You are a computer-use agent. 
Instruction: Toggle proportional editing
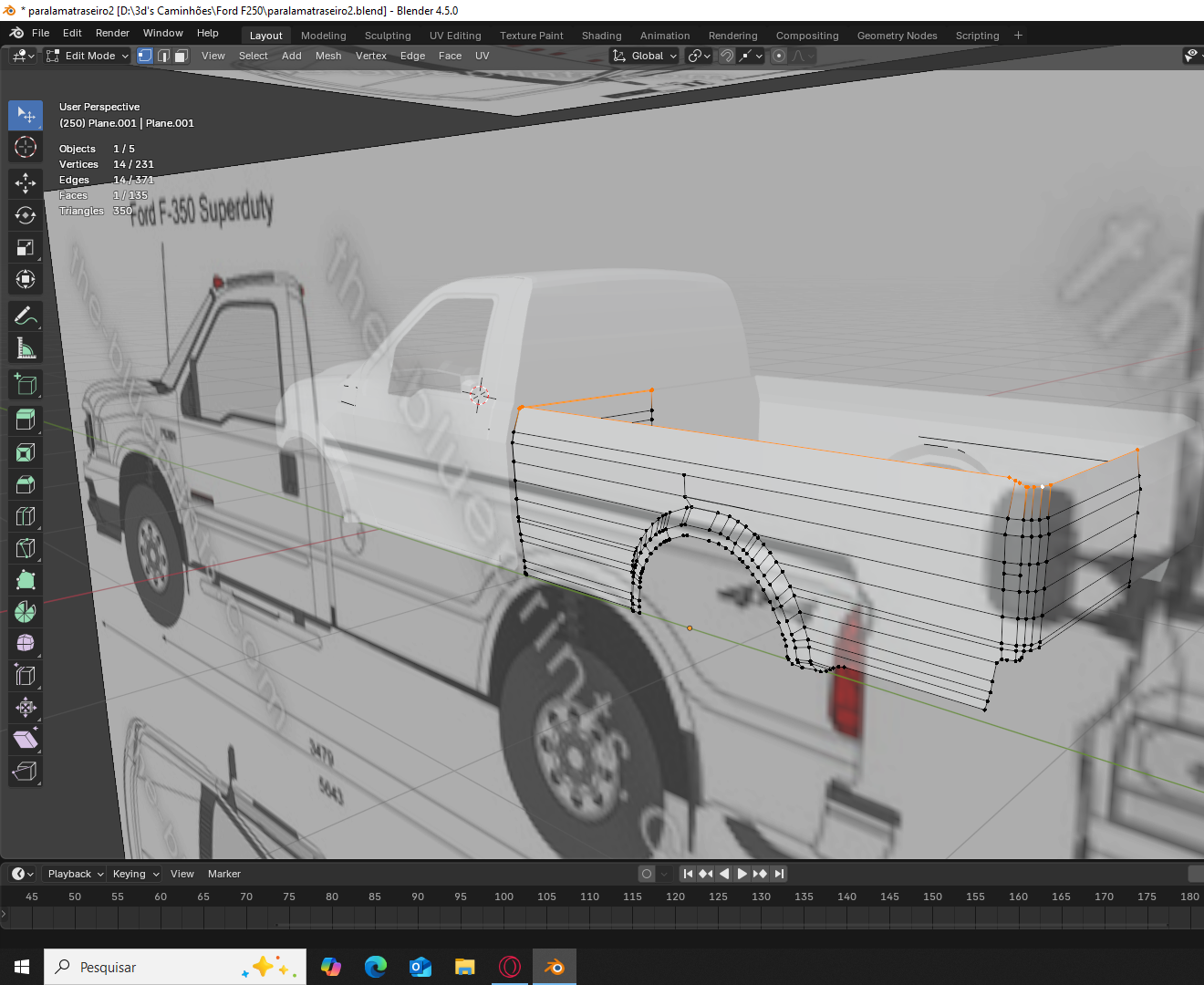tap(779, 56)
